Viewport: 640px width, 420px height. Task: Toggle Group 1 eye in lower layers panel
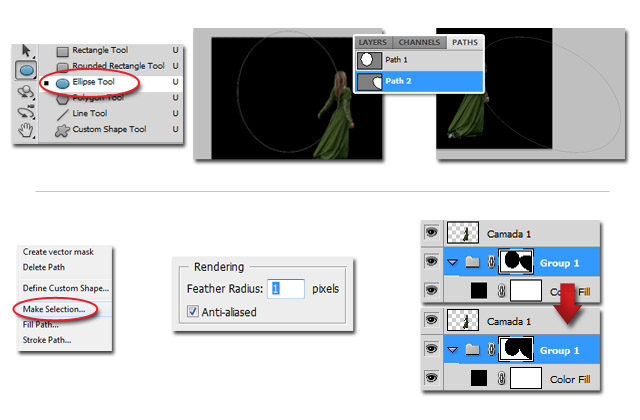[431, 349]
